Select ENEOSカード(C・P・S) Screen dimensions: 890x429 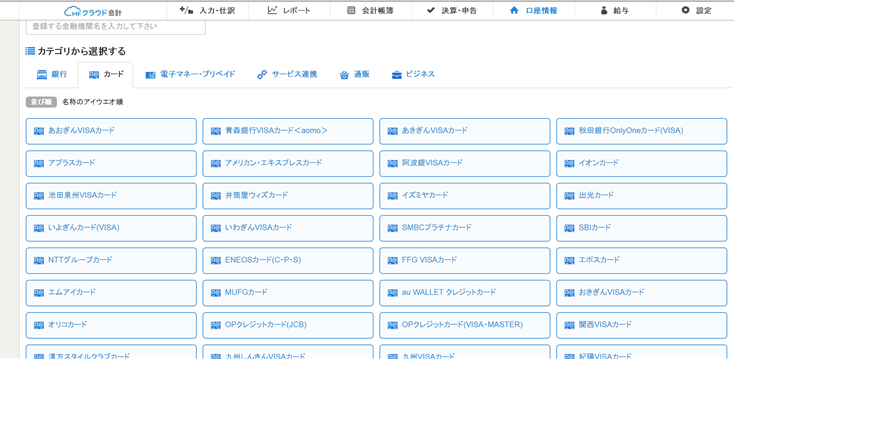(x=288, y=260)
